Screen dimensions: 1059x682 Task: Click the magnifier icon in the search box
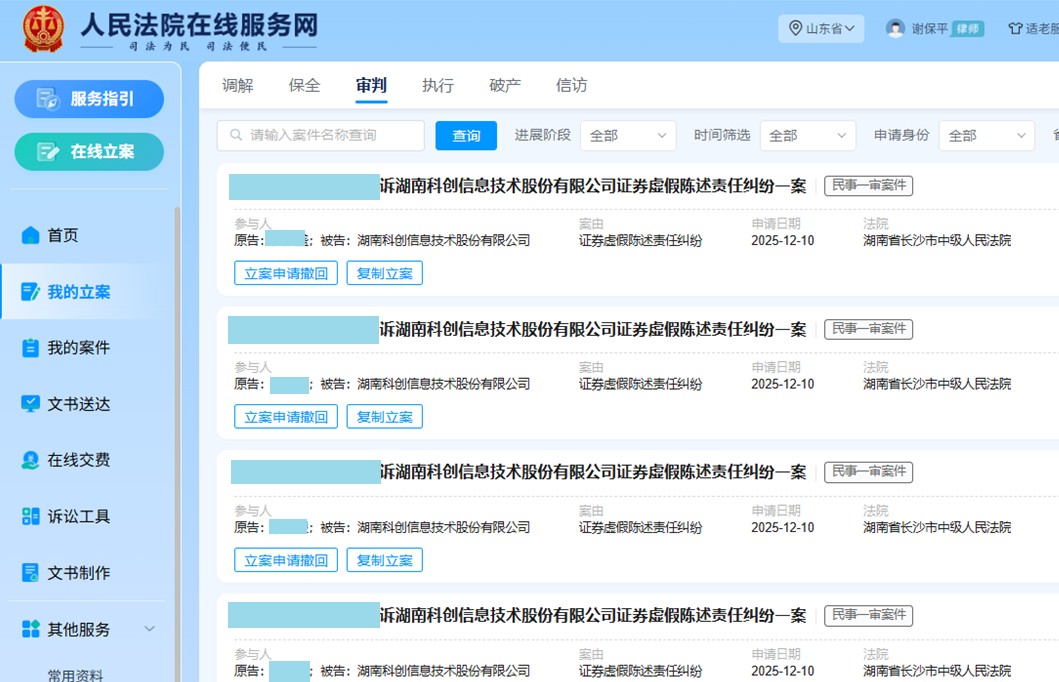click(236, 135)
